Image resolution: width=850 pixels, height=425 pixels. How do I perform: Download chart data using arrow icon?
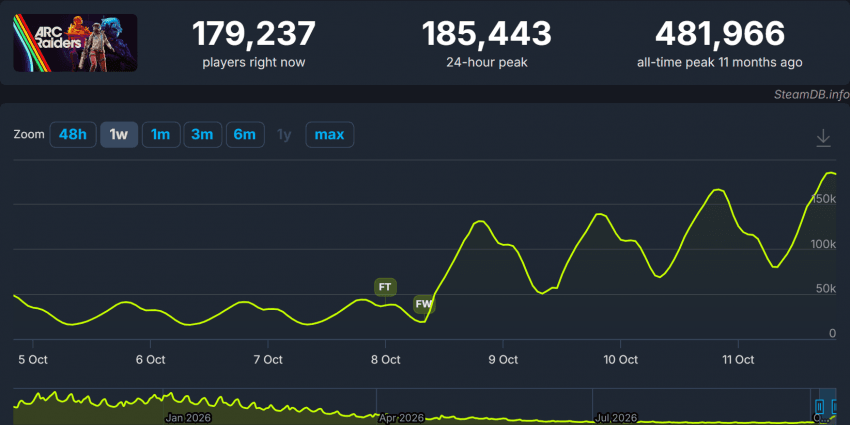(823, 138)
